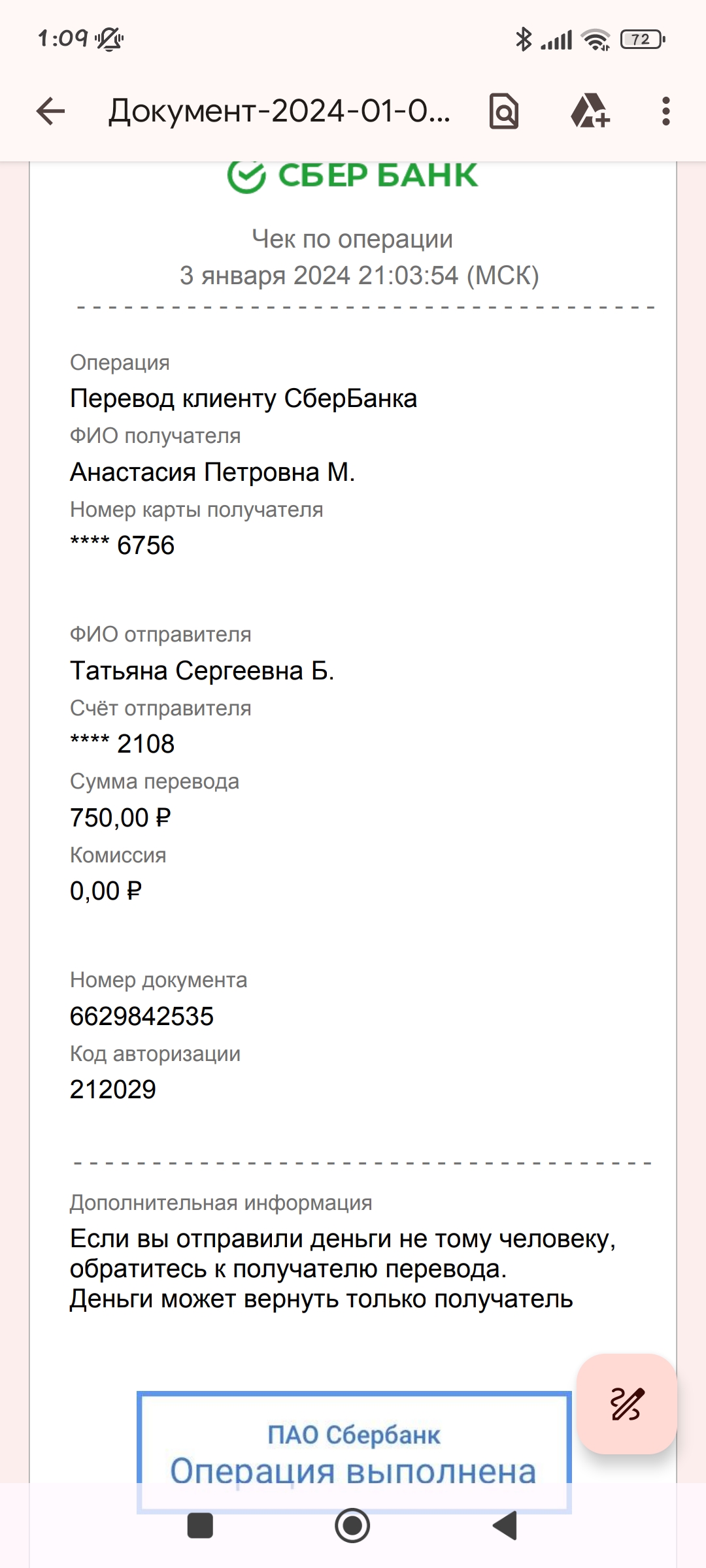Tap the circular home navigation button
This screenshot has height=1568, width=706.
pyautogui.click(x=352, y=1526)
